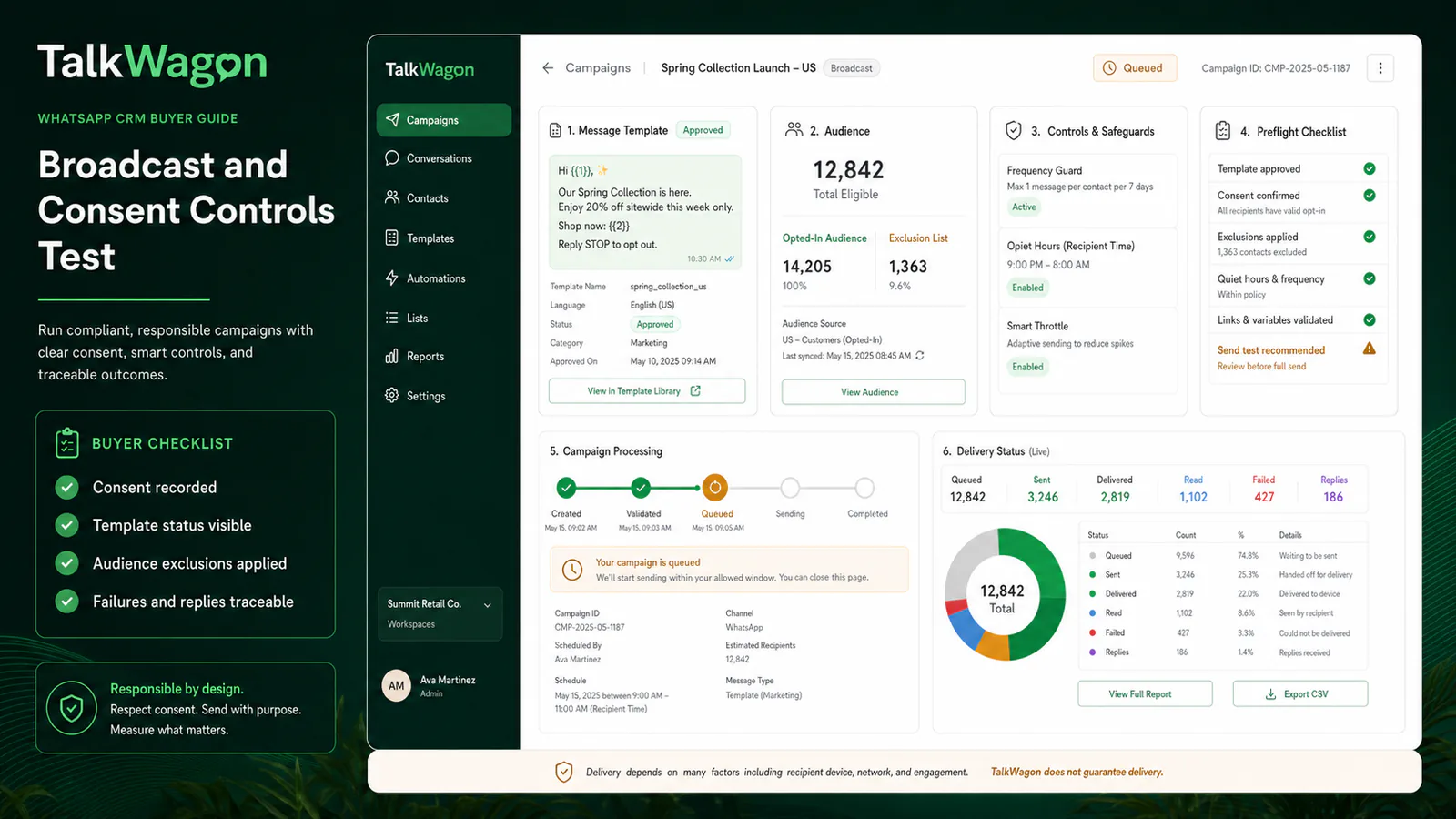Click Enabled badge under Quiet Hours

pos(1027,288)
